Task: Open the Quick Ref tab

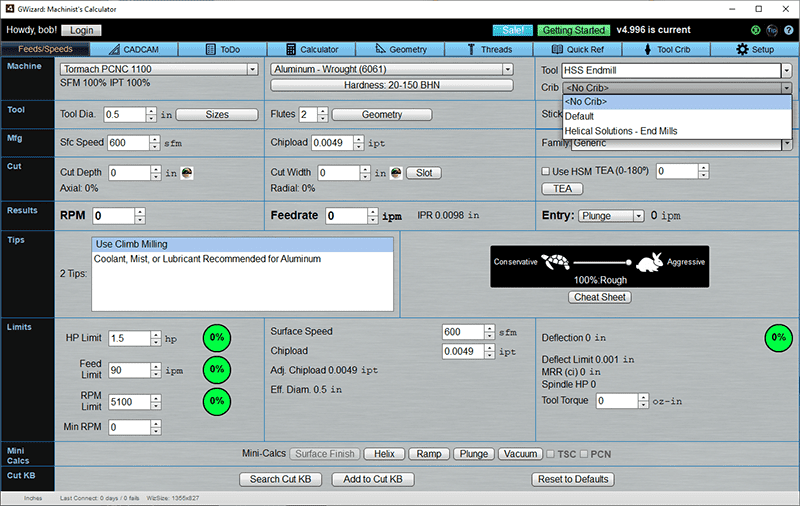Action: 578,49
